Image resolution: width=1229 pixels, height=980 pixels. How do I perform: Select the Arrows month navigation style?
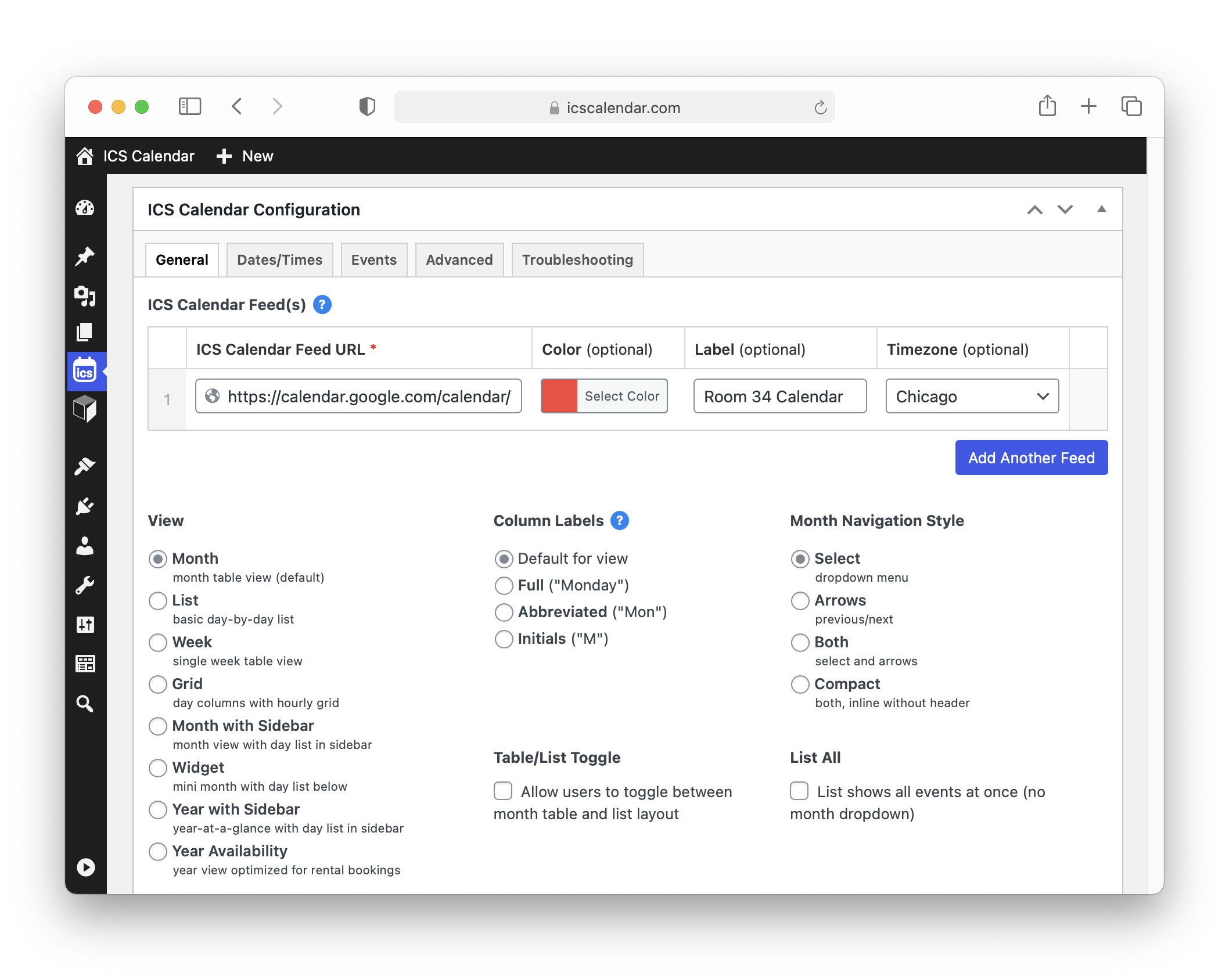[800, 601]
